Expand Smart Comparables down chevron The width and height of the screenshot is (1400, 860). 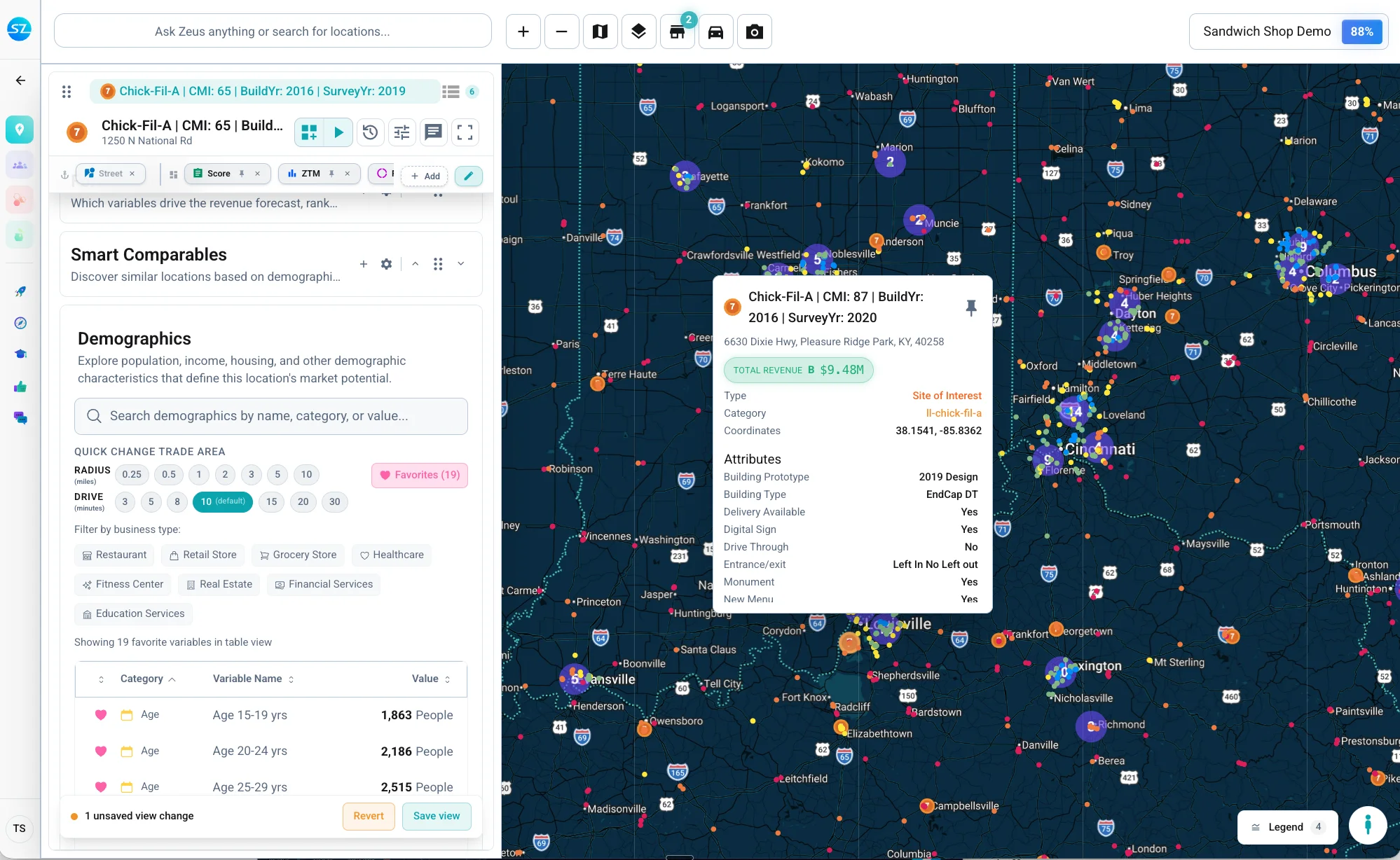[461, 264]
